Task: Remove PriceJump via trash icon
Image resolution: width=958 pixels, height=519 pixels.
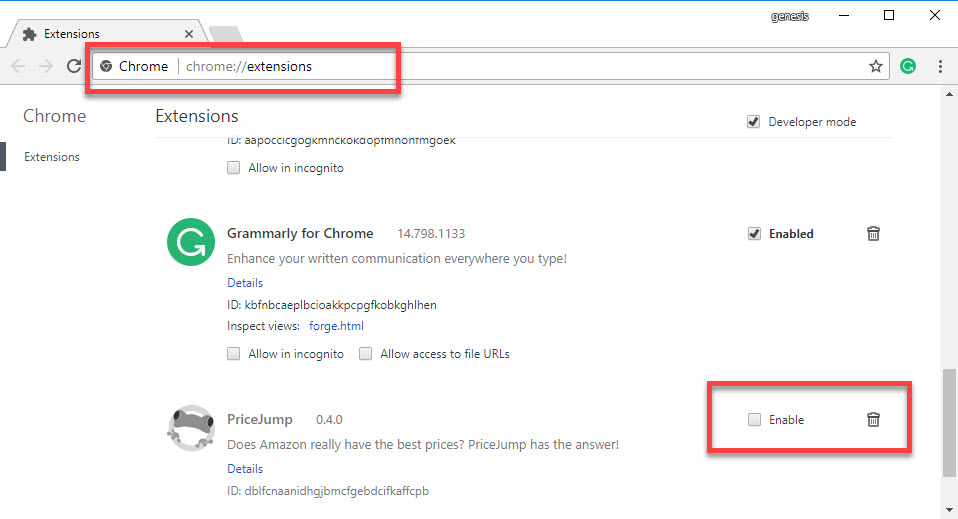Action: pyautogui.click(x=873, y=419)
